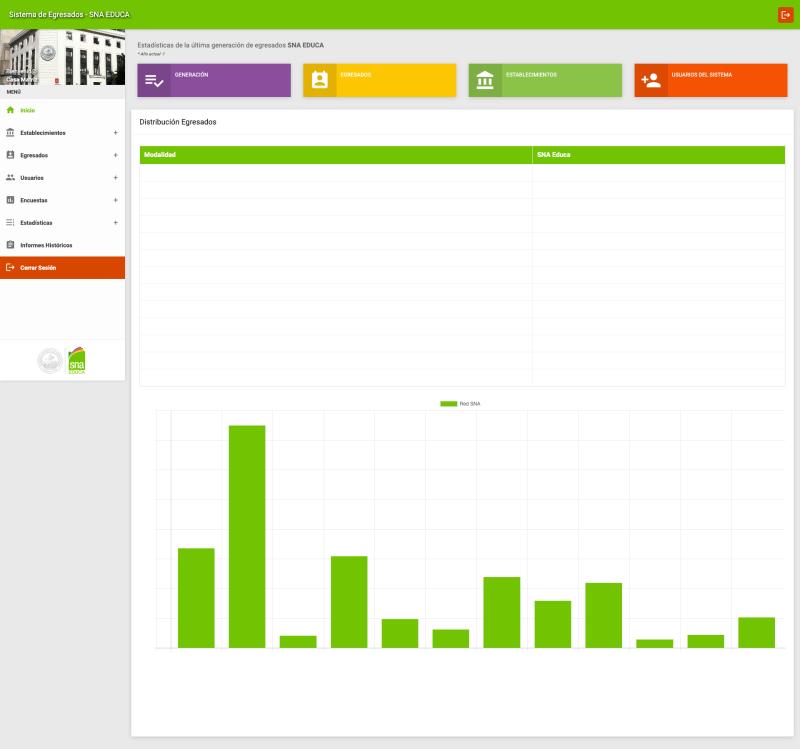Click the green Red SNA legend swatch
The height and width of the screenshot is (749, 800).
tap(448, 404)
